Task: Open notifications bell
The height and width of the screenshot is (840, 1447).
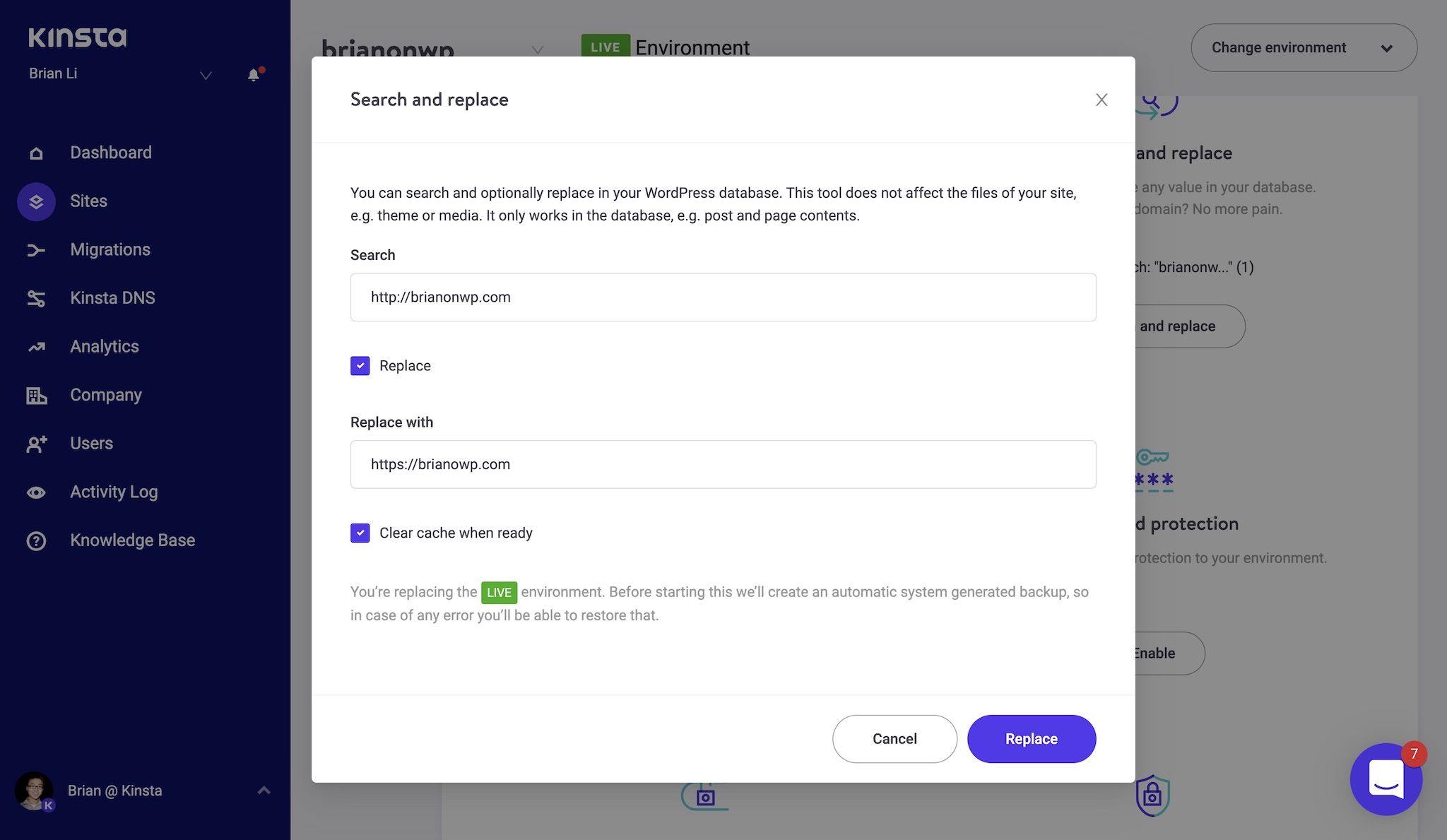Action: click(x=254, y=74)
